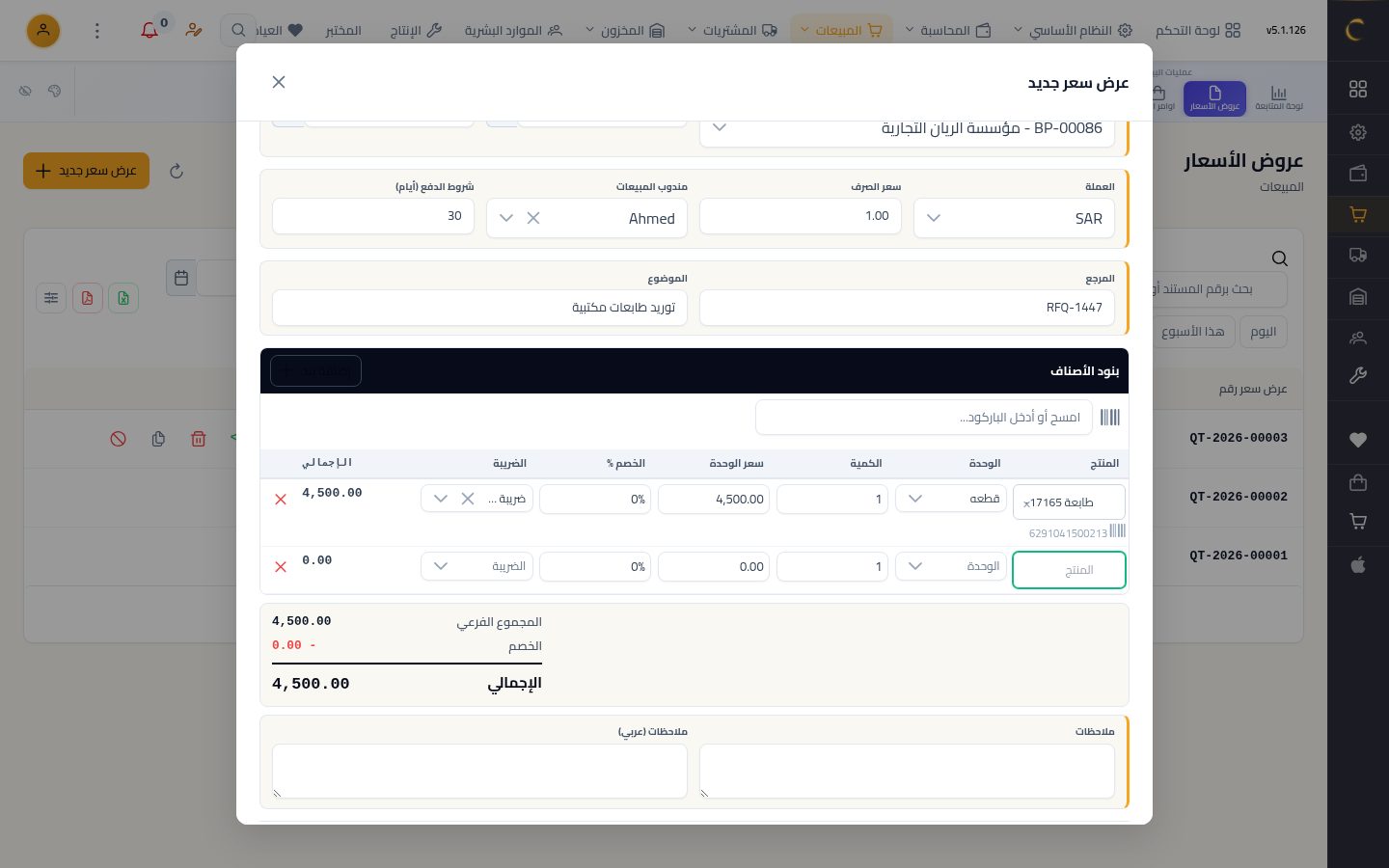1389x868 pixels.
Task: Open the calendar date picker
Action: 181,278
